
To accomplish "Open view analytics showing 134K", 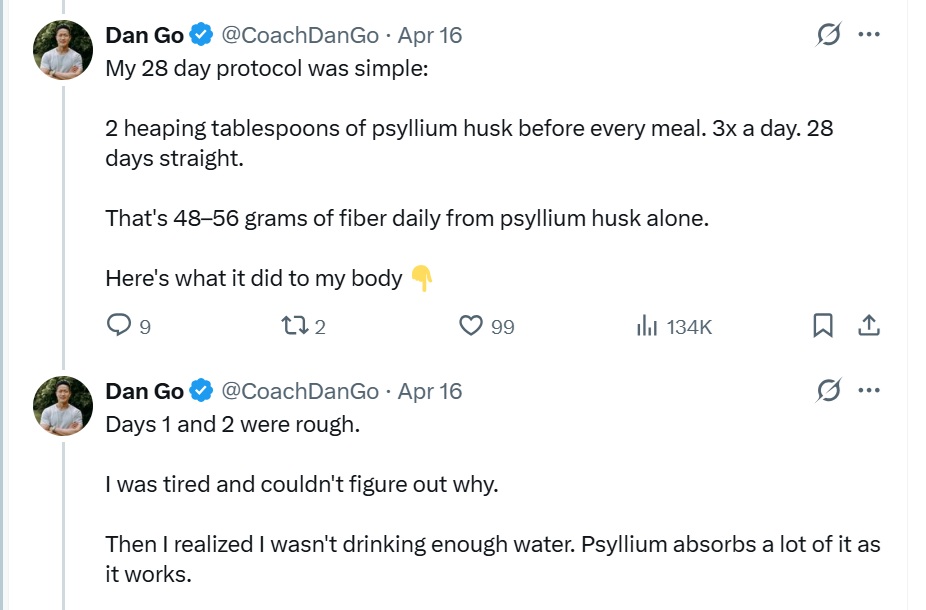I will [647, 326].
